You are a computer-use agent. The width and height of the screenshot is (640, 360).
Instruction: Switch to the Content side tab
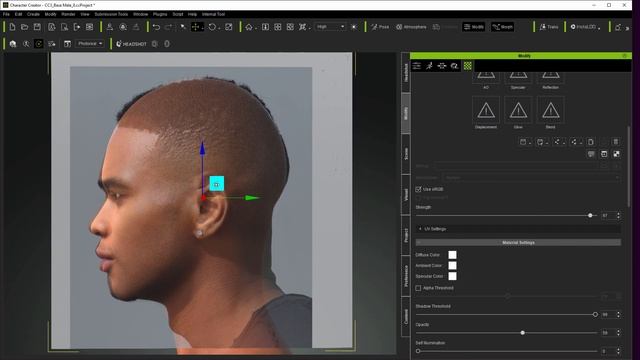pos(406,316)
